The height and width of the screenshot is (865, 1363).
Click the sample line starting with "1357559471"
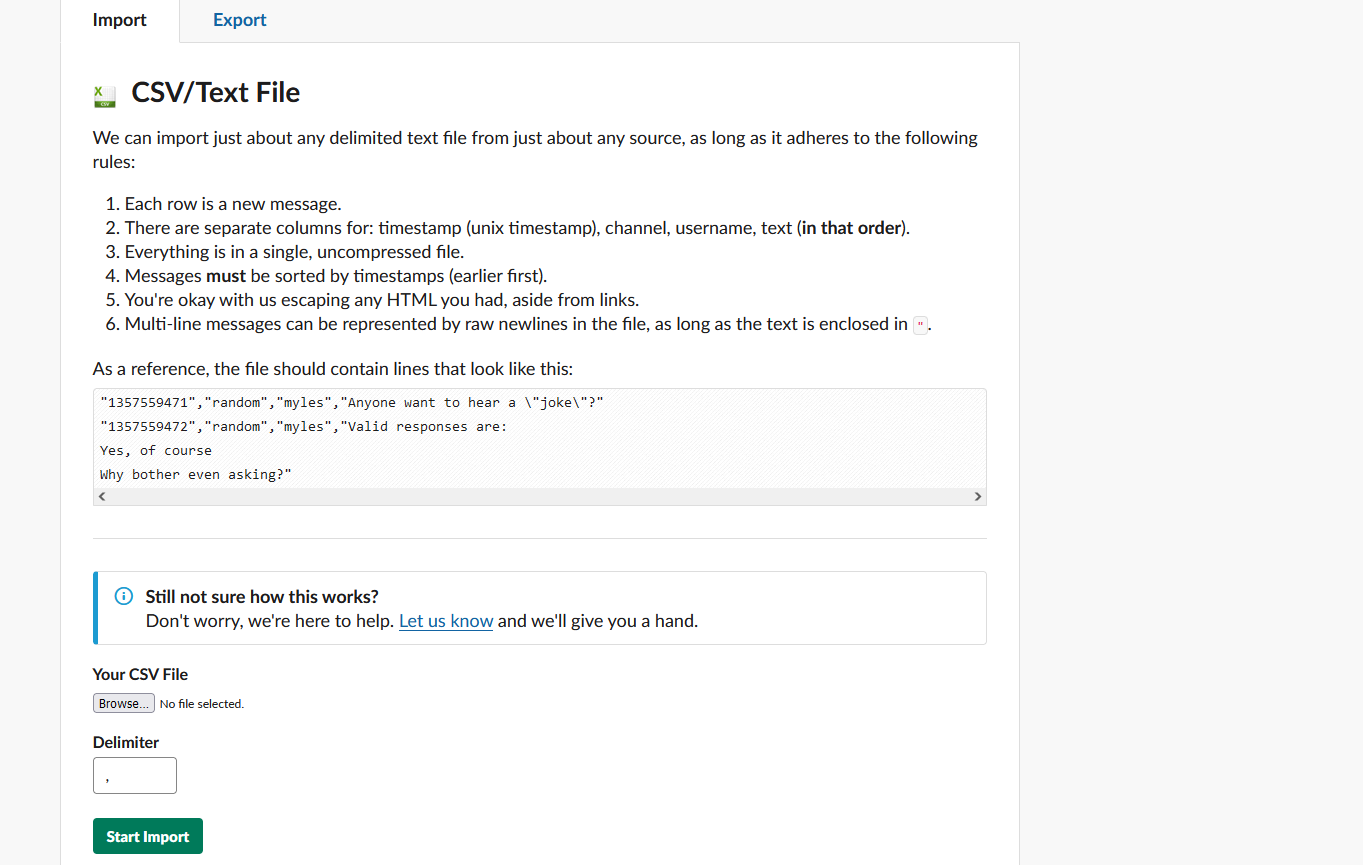click(352, 403)
